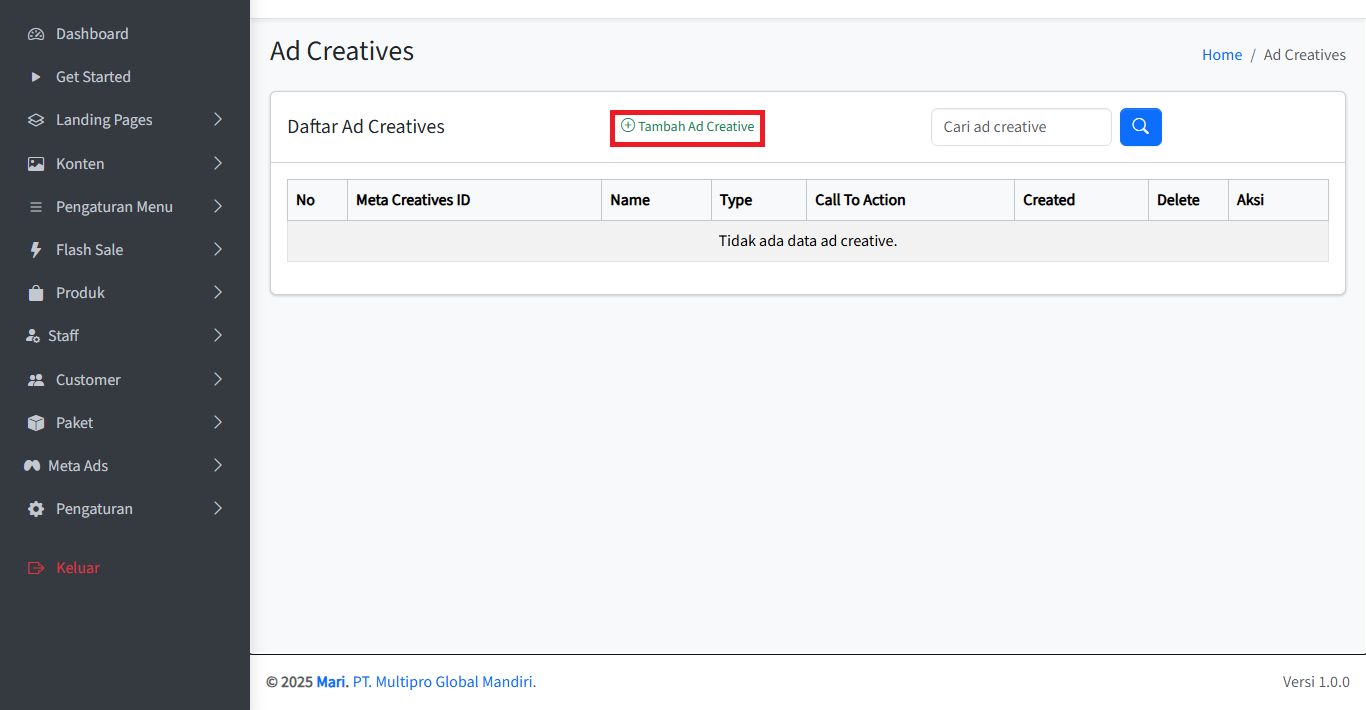Select Keluar to log out
This screenshot has height=710, width=1366.
click(x=77, y=568)
